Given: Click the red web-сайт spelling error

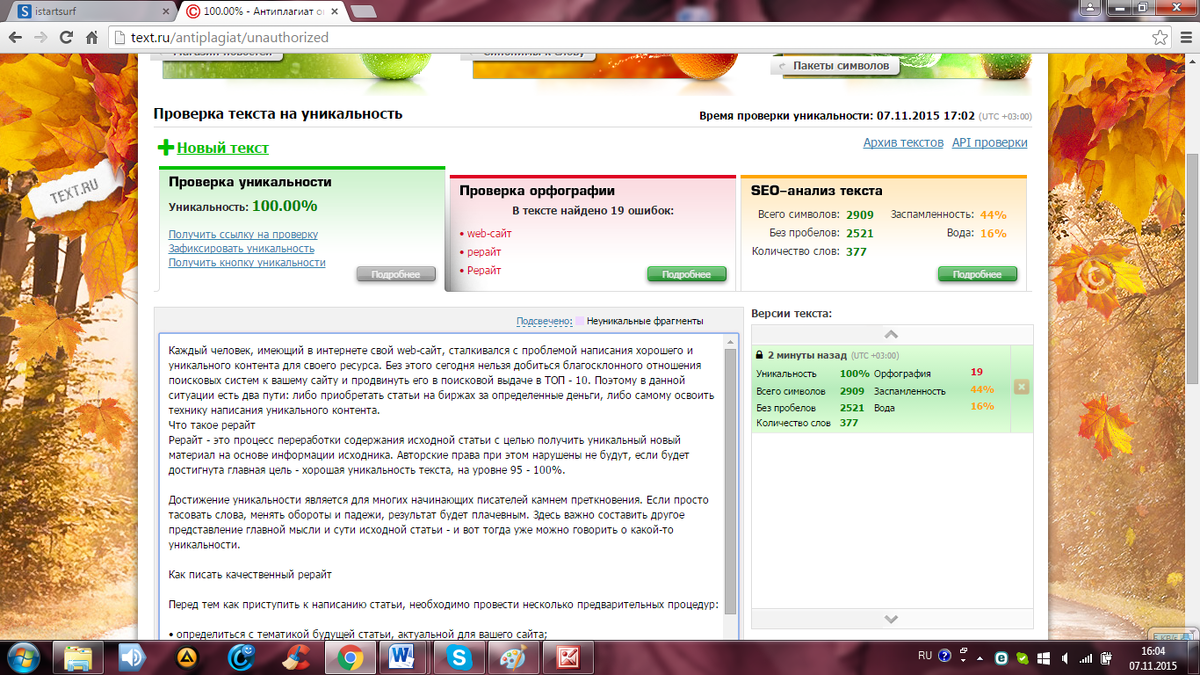Looking at the screenshot, I should pos(489,233).
